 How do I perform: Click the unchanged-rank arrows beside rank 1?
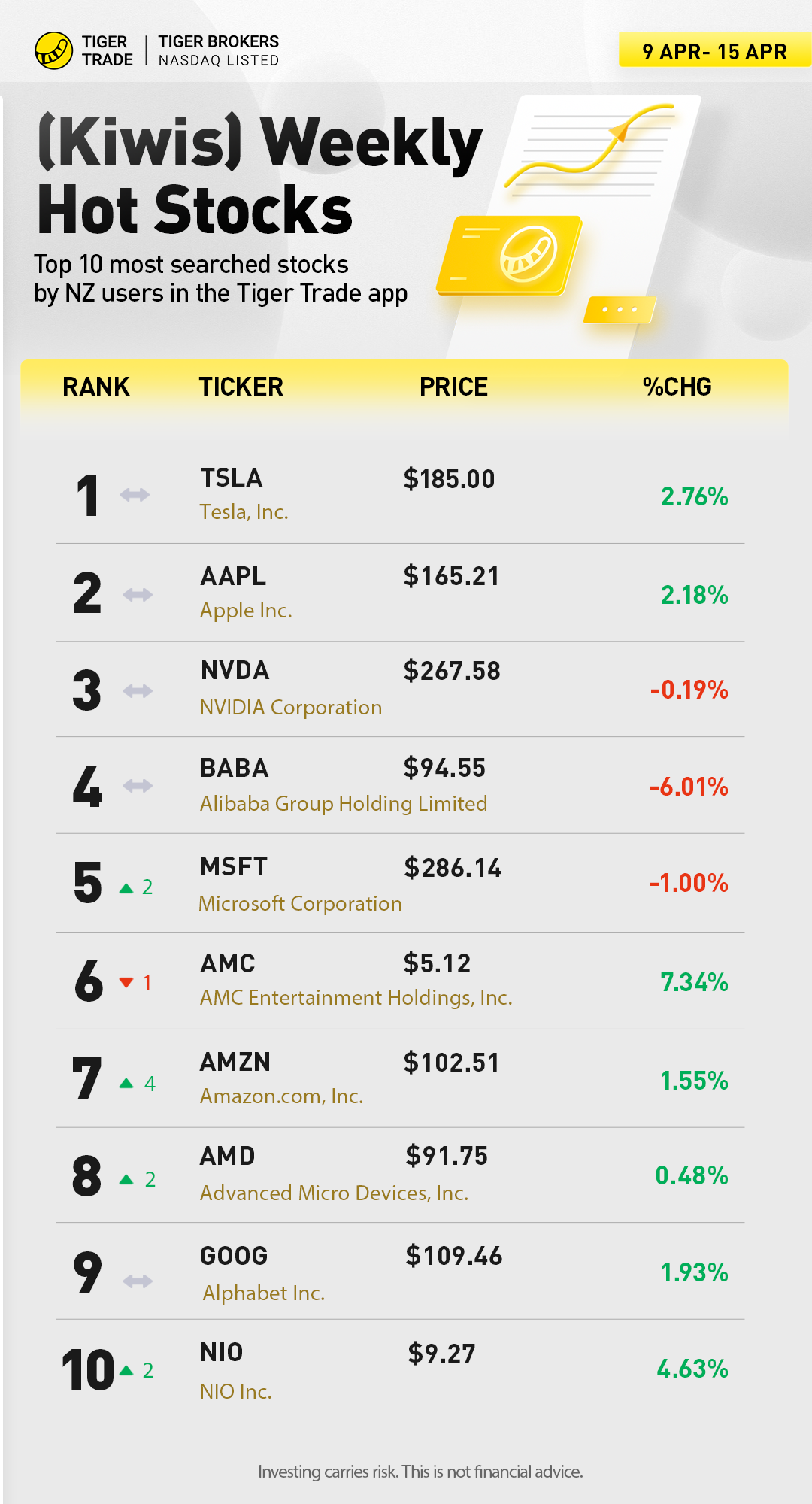[x=135, y=495]
